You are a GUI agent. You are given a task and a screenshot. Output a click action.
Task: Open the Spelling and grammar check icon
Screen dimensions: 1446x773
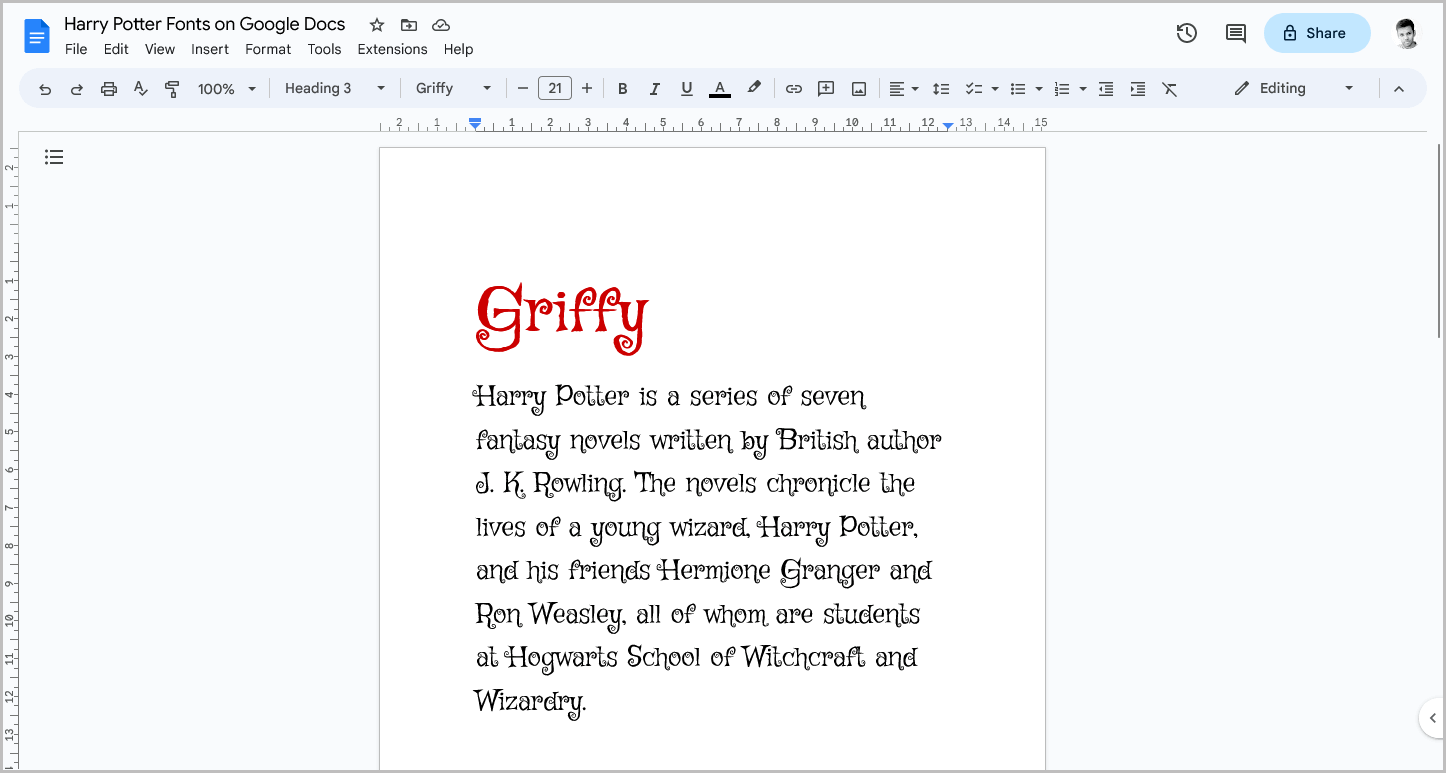pos(140,88)
